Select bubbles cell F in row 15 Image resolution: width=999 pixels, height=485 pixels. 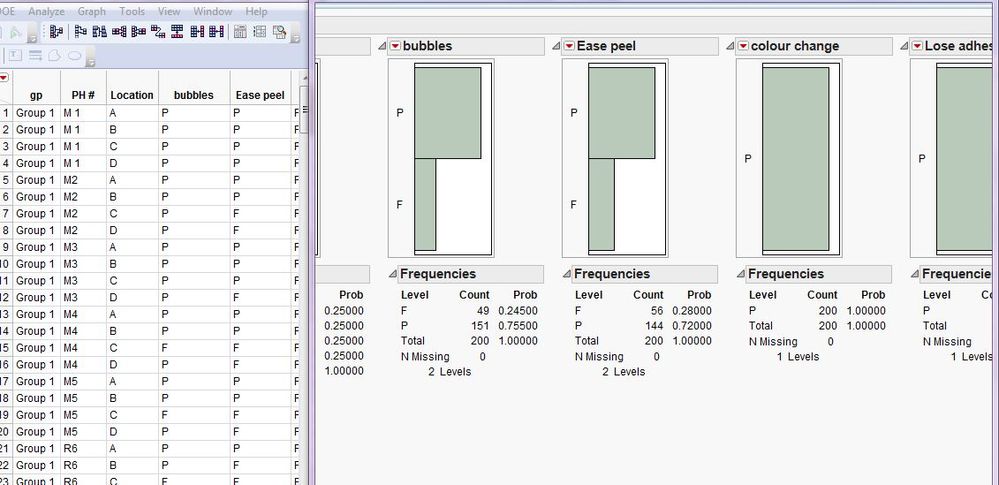click(194, 348)
